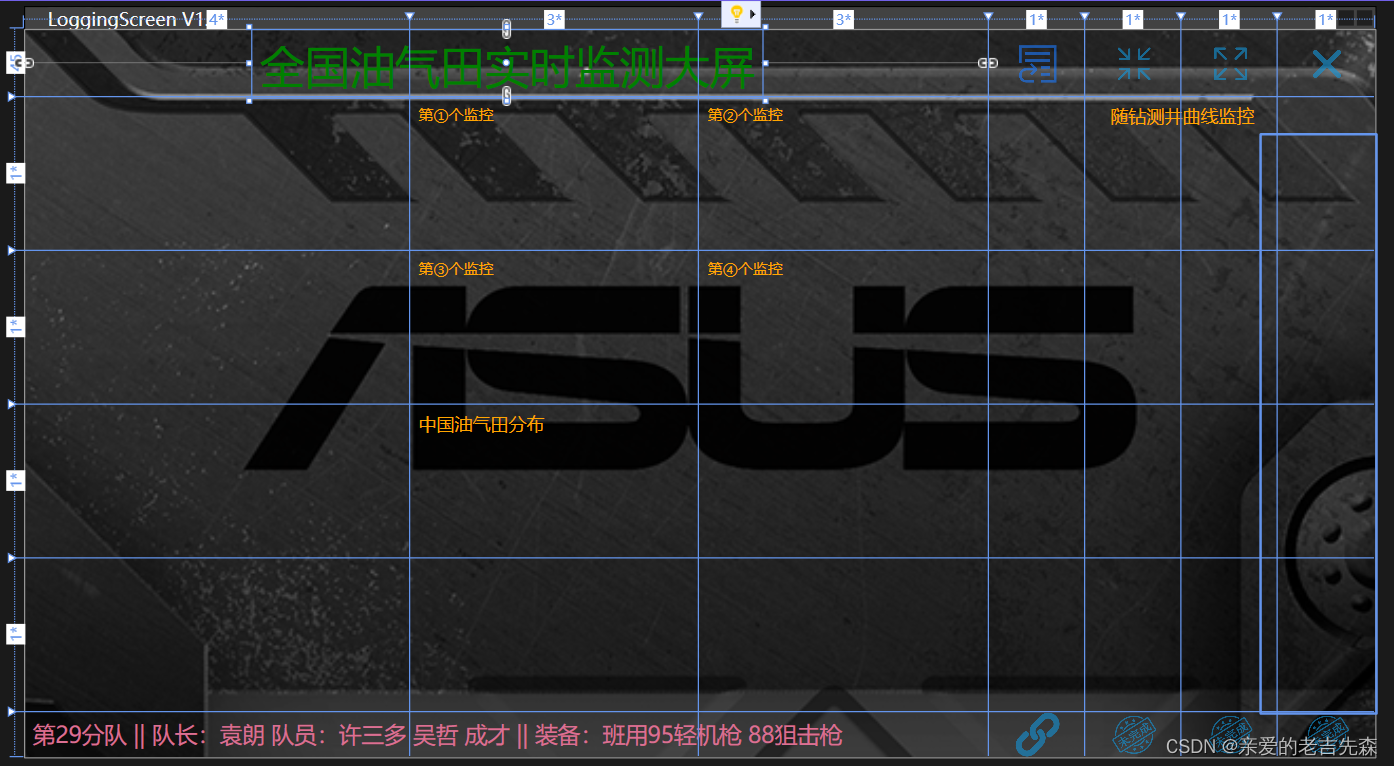Click the LoggingScreen V1 window title
The width and height of the screenshot is (1394, 766).
pyautogui.click(x=126, y=20)
